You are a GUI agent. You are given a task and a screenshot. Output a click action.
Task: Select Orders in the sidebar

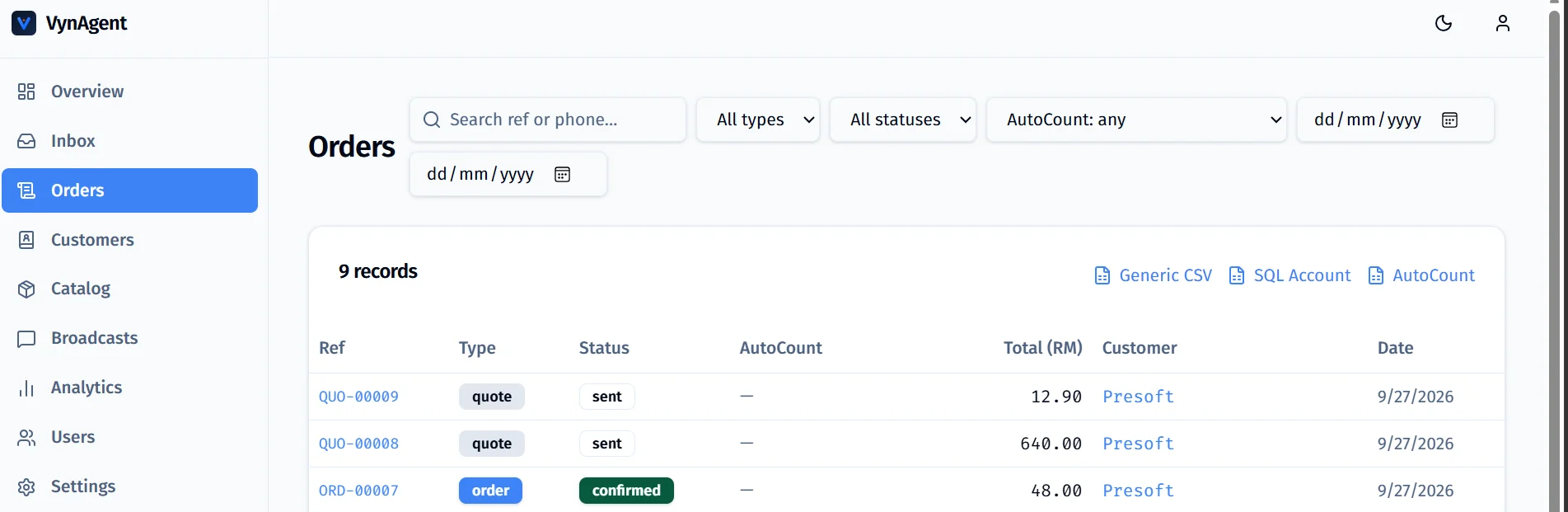(x=129, y=190)
